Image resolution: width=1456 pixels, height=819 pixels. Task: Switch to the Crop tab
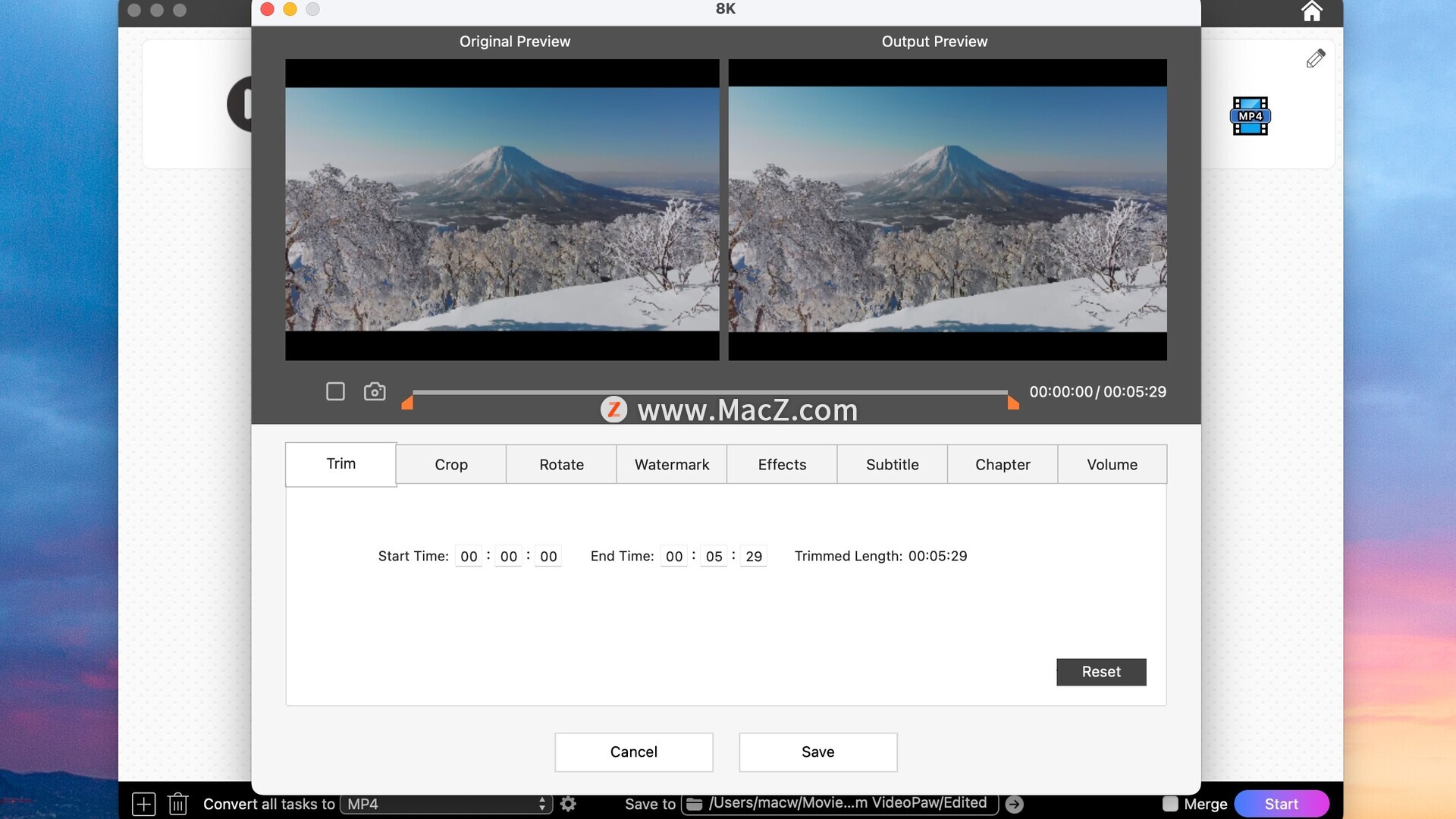click(451, 465)
